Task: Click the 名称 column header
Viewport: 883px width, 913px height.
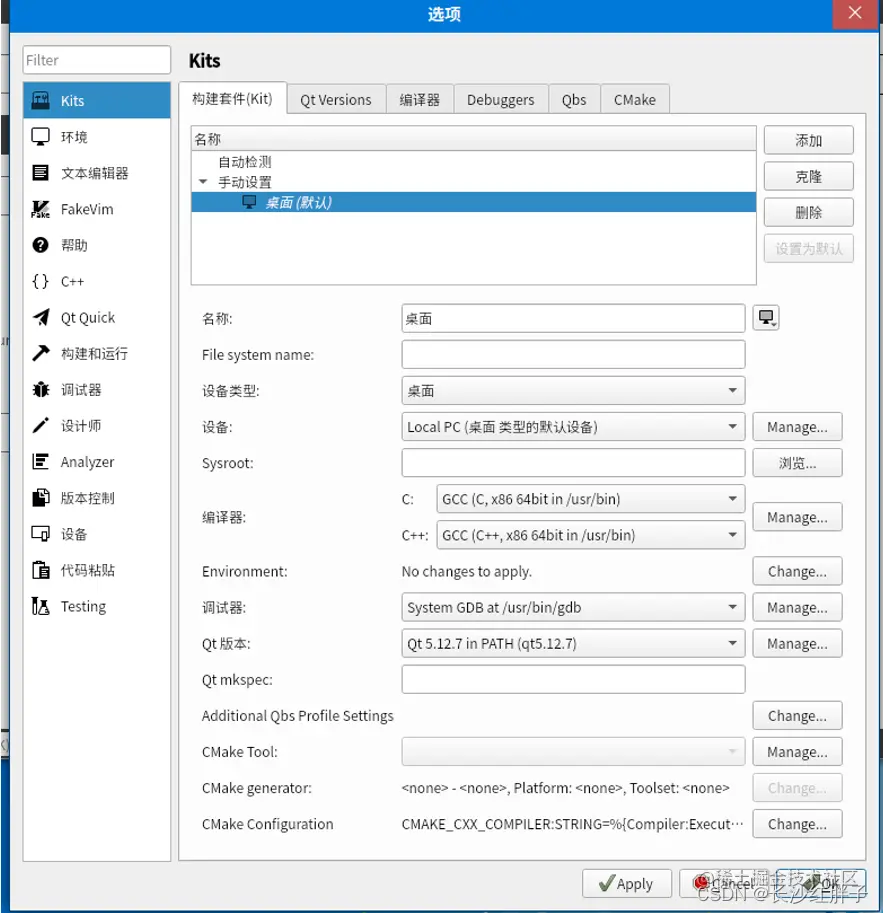Action: pyautogui.click(x=474, y=139)
